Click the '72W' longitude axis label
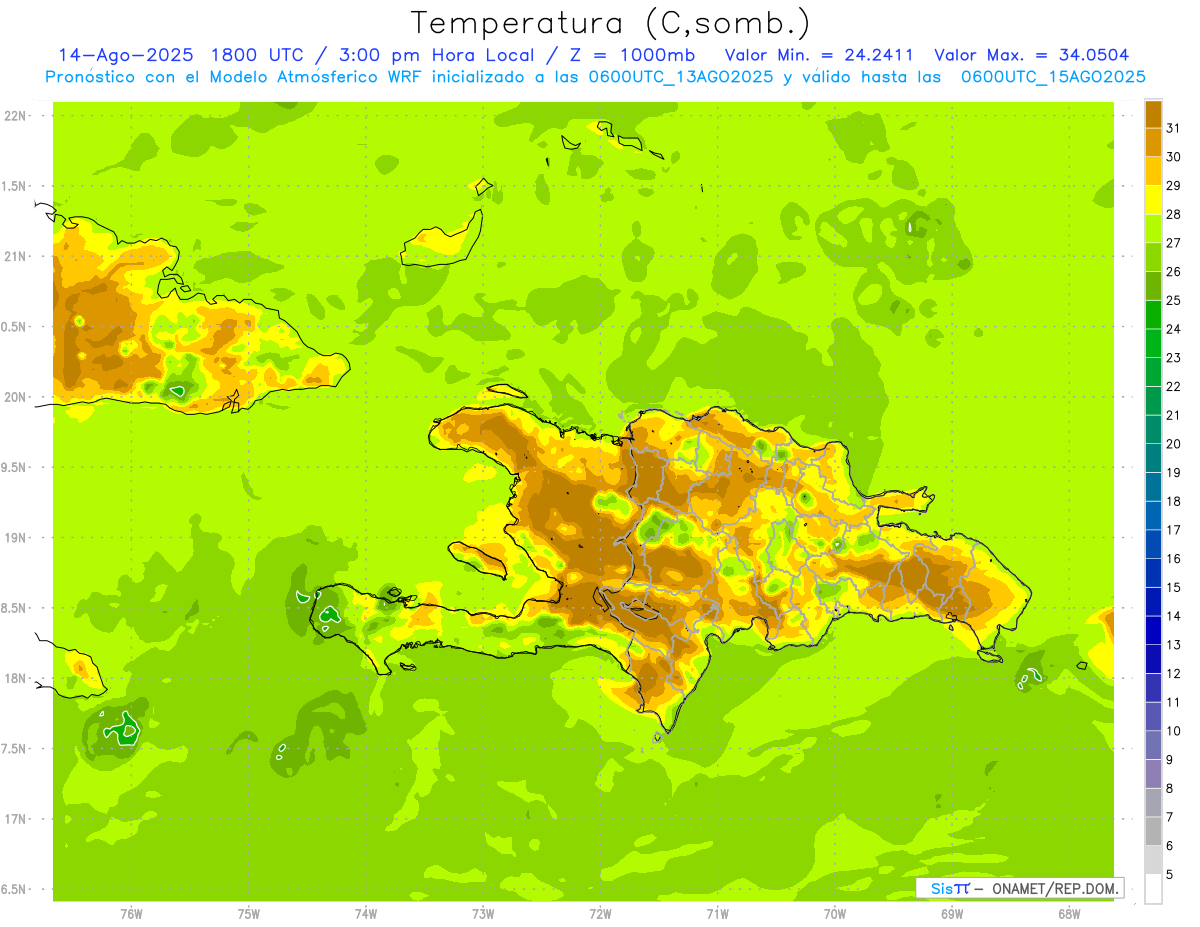This screenshot has width=1200, height=927. [x=601, y=914]
